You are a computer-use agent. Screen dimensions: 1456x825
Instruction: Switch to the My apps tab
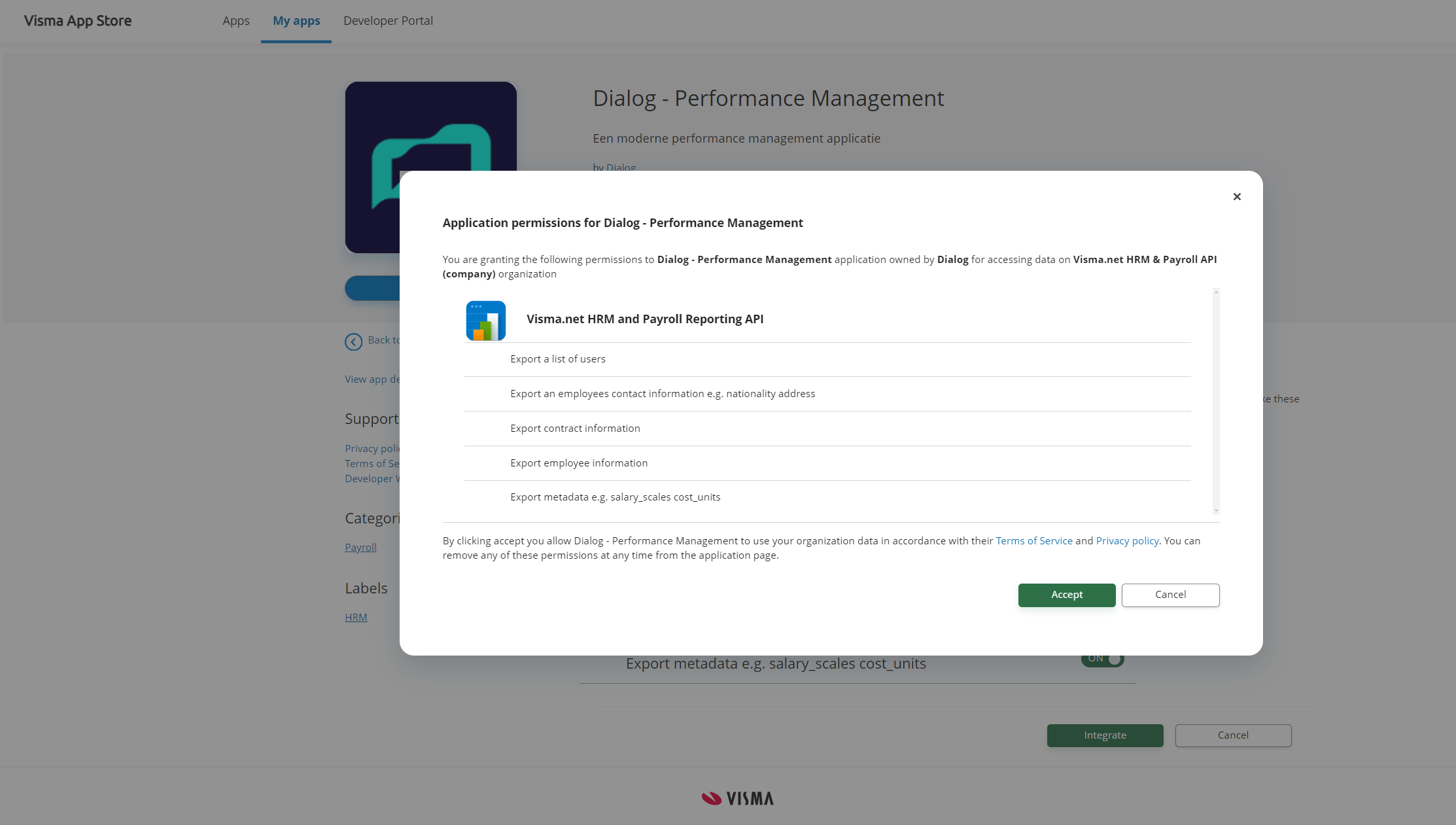296,21
